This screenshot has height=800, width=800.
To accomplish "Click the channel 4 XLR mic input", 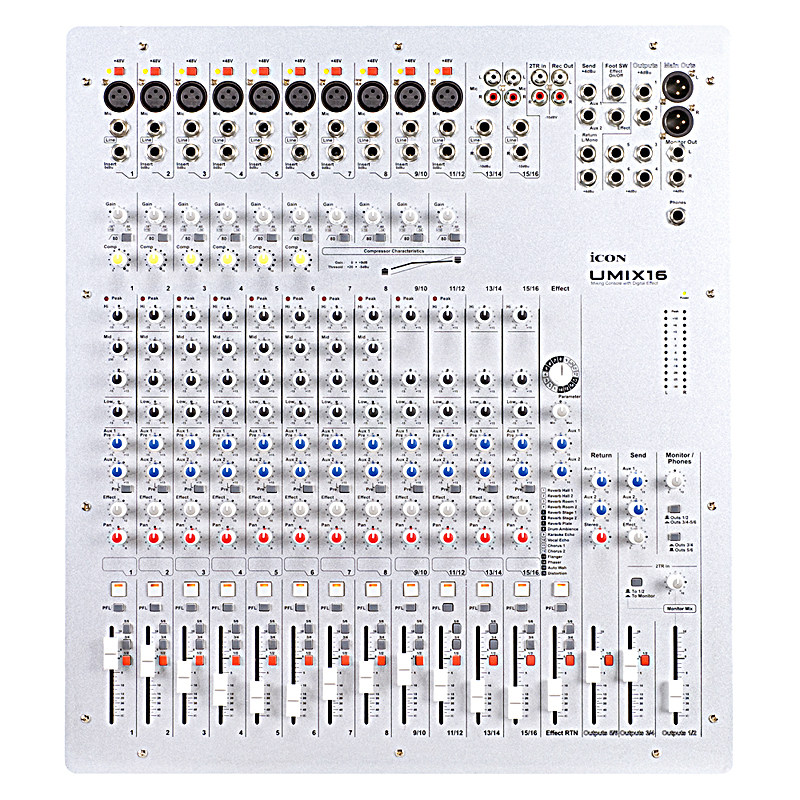I will pyautogui.click(x=228, y=96).
